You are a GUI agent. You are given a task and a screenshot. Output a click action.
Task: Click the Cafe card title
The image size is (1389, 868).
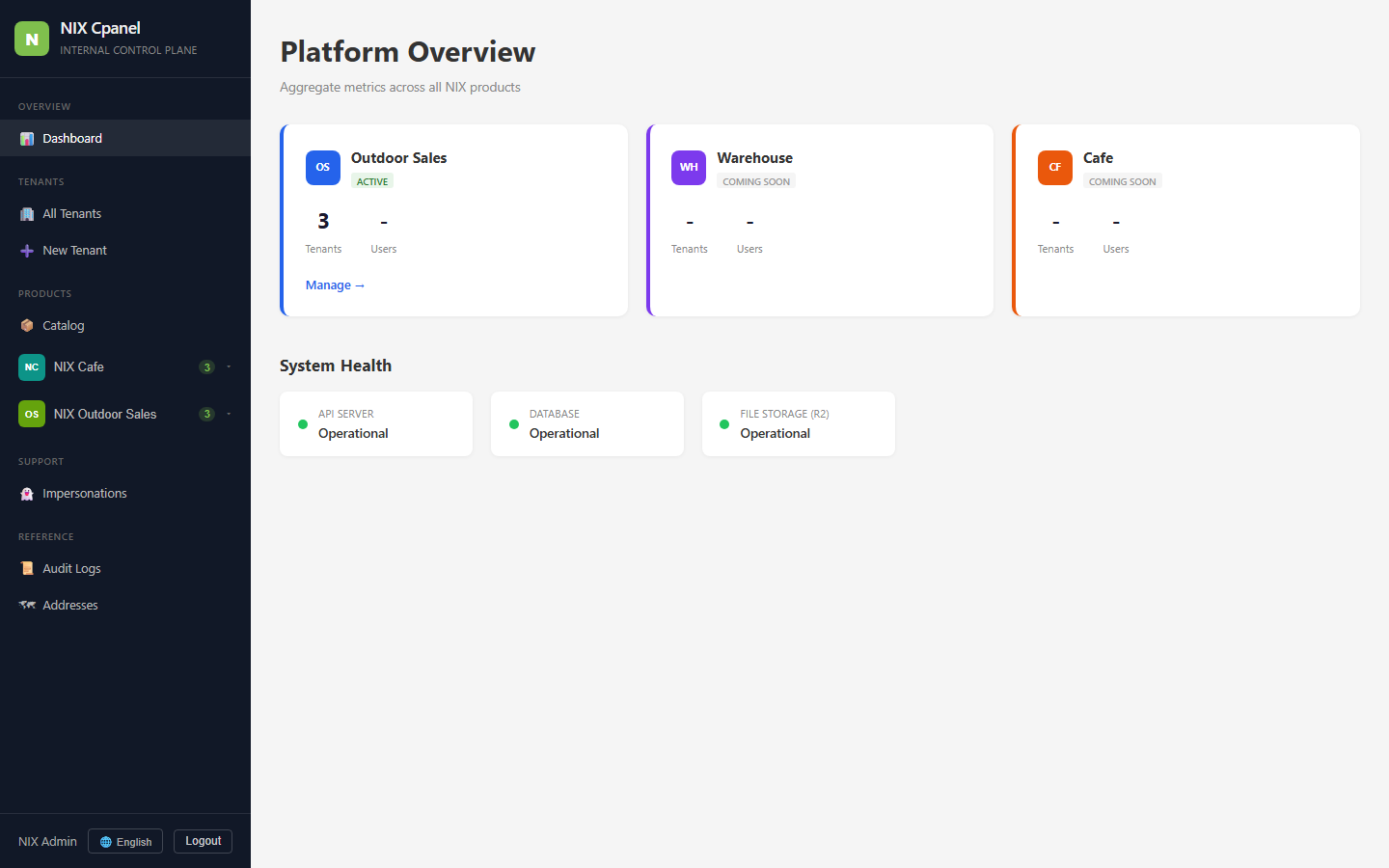click(1098, 158)
